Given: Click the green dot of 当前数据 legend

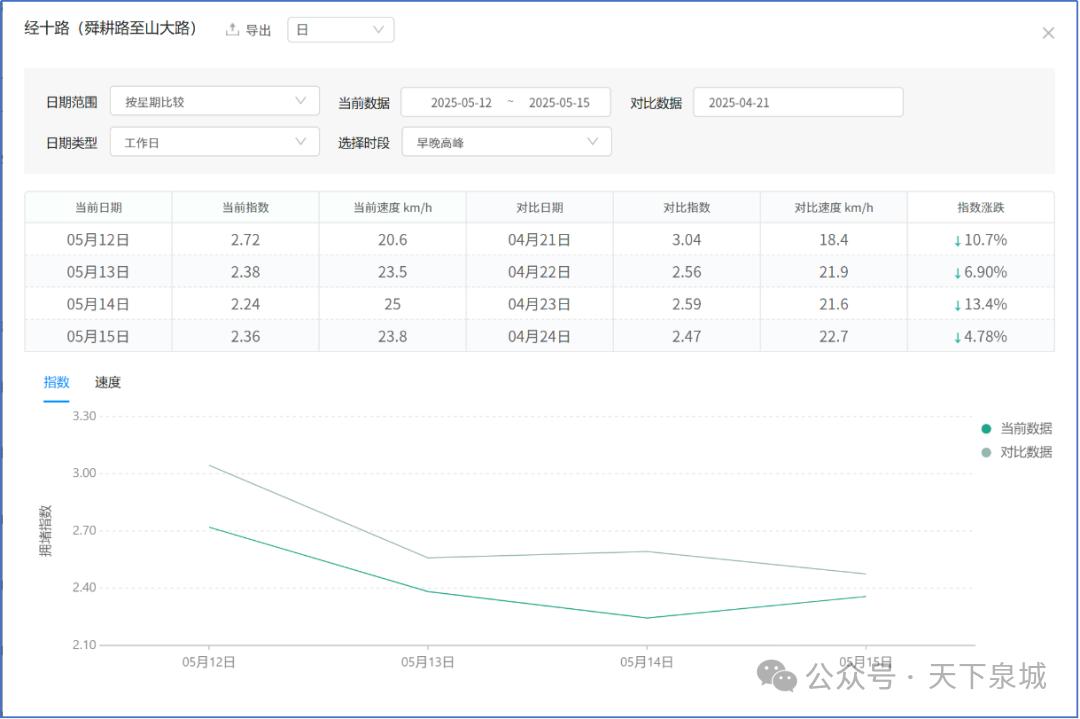Looking at the screenshot, I should pyautogui.click(x=986, y=429).
